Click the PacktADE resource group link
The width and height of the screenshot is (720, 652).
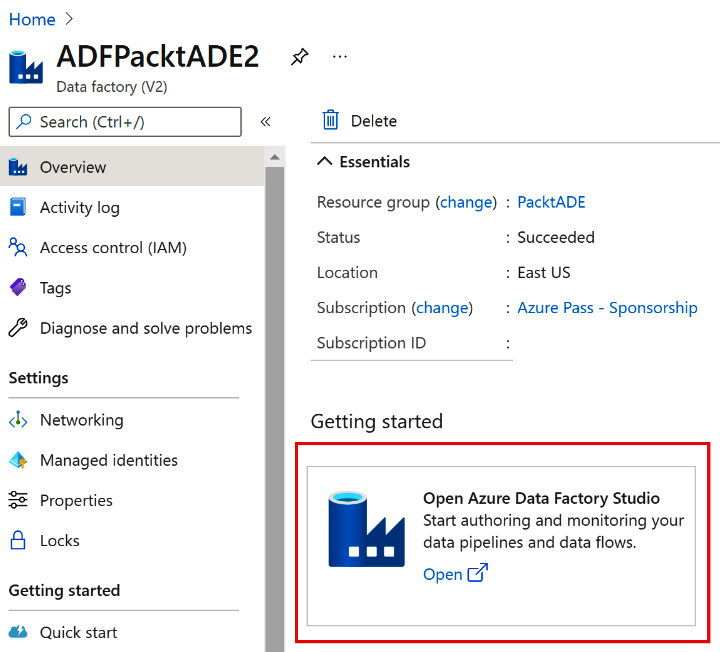551,202
